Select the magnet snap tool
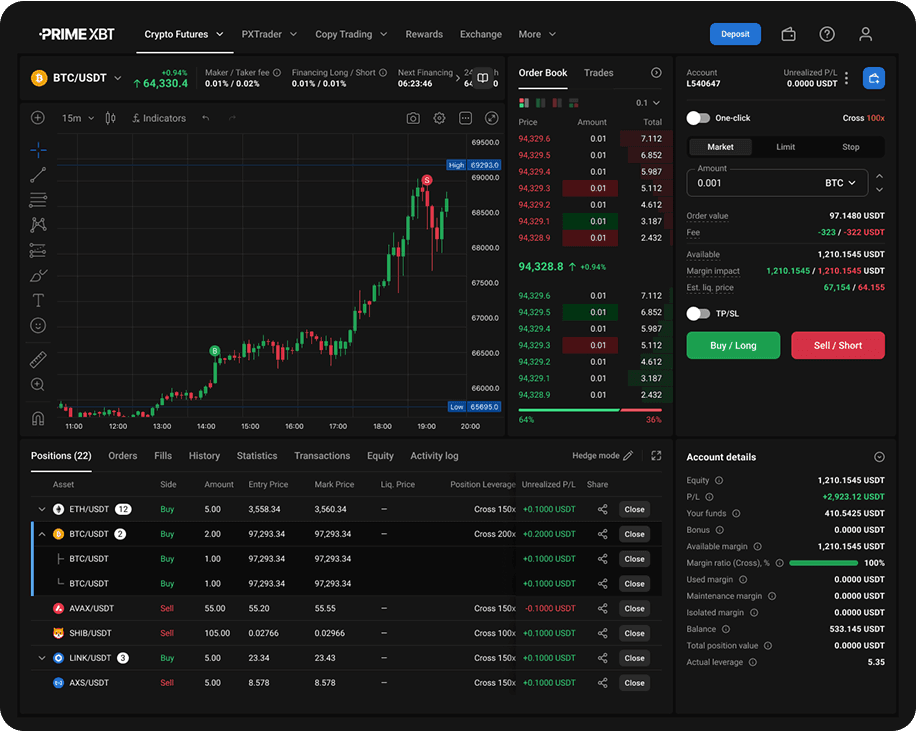Screen dimensions: 916x731 tap(38, 418)
